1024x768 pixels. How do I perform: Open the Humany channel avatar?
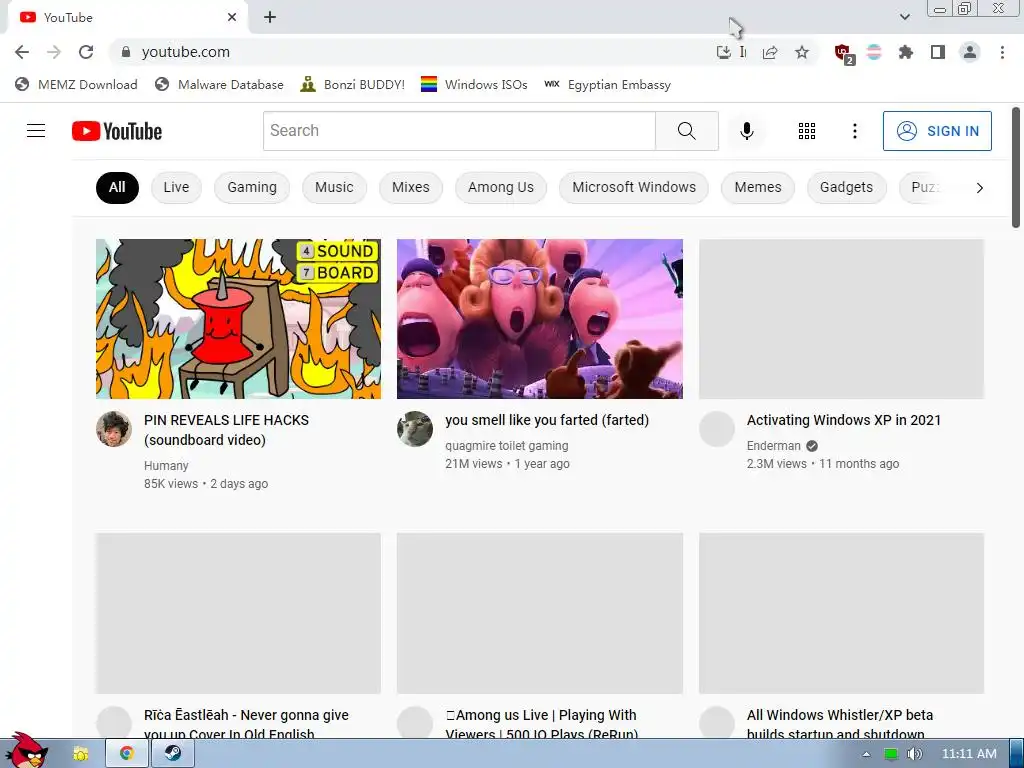point(114,429)
